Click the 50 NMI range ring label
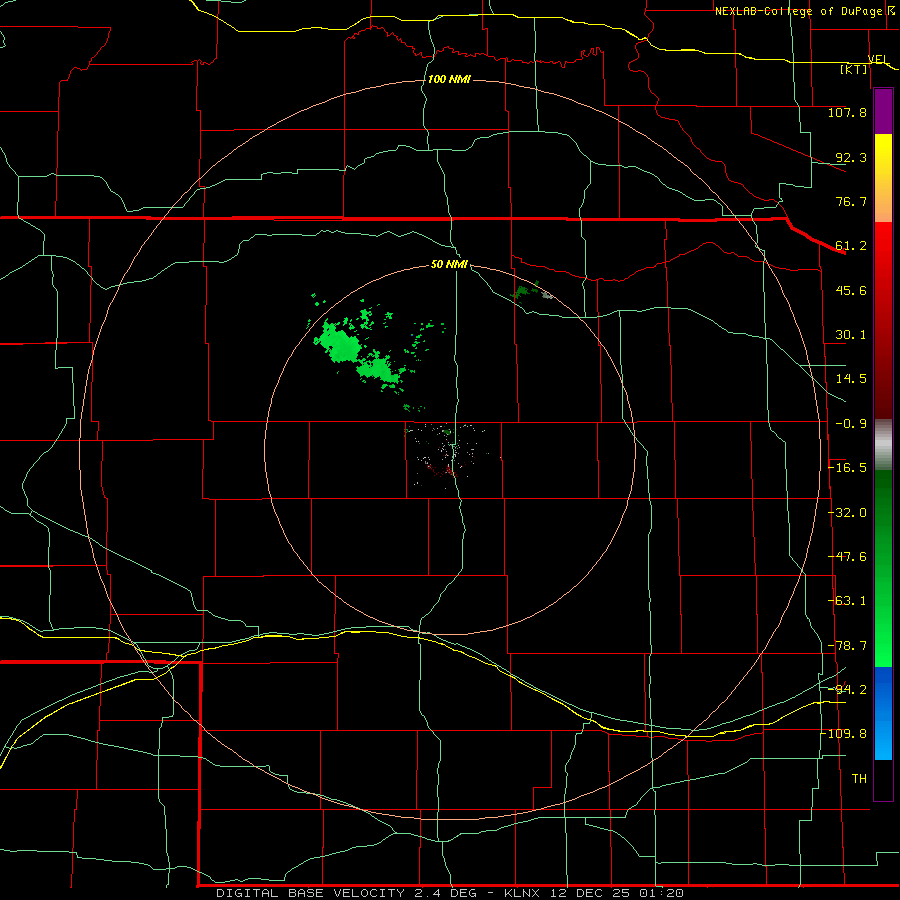Viewport: 900px width, 900px height. click(x=449, y=264)
